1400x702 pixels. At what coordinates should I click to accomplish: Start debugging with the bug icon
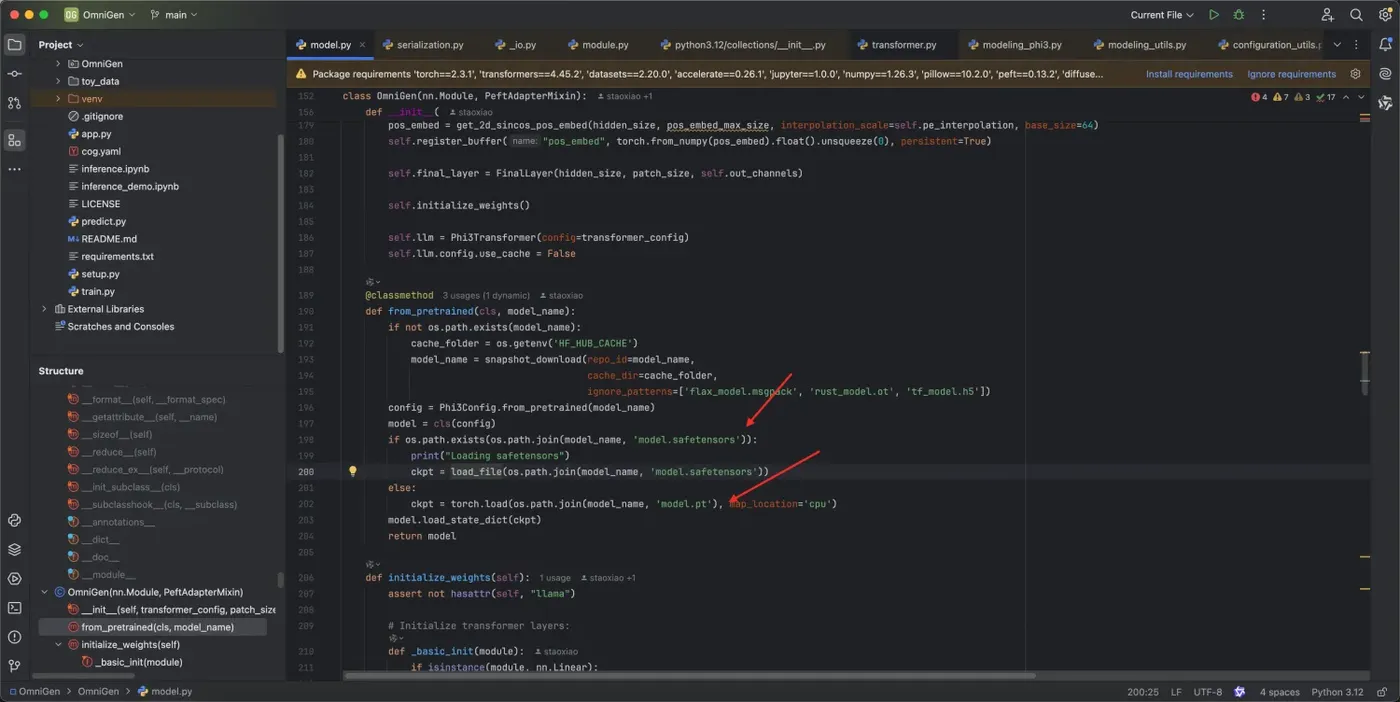click(1239, 15)
